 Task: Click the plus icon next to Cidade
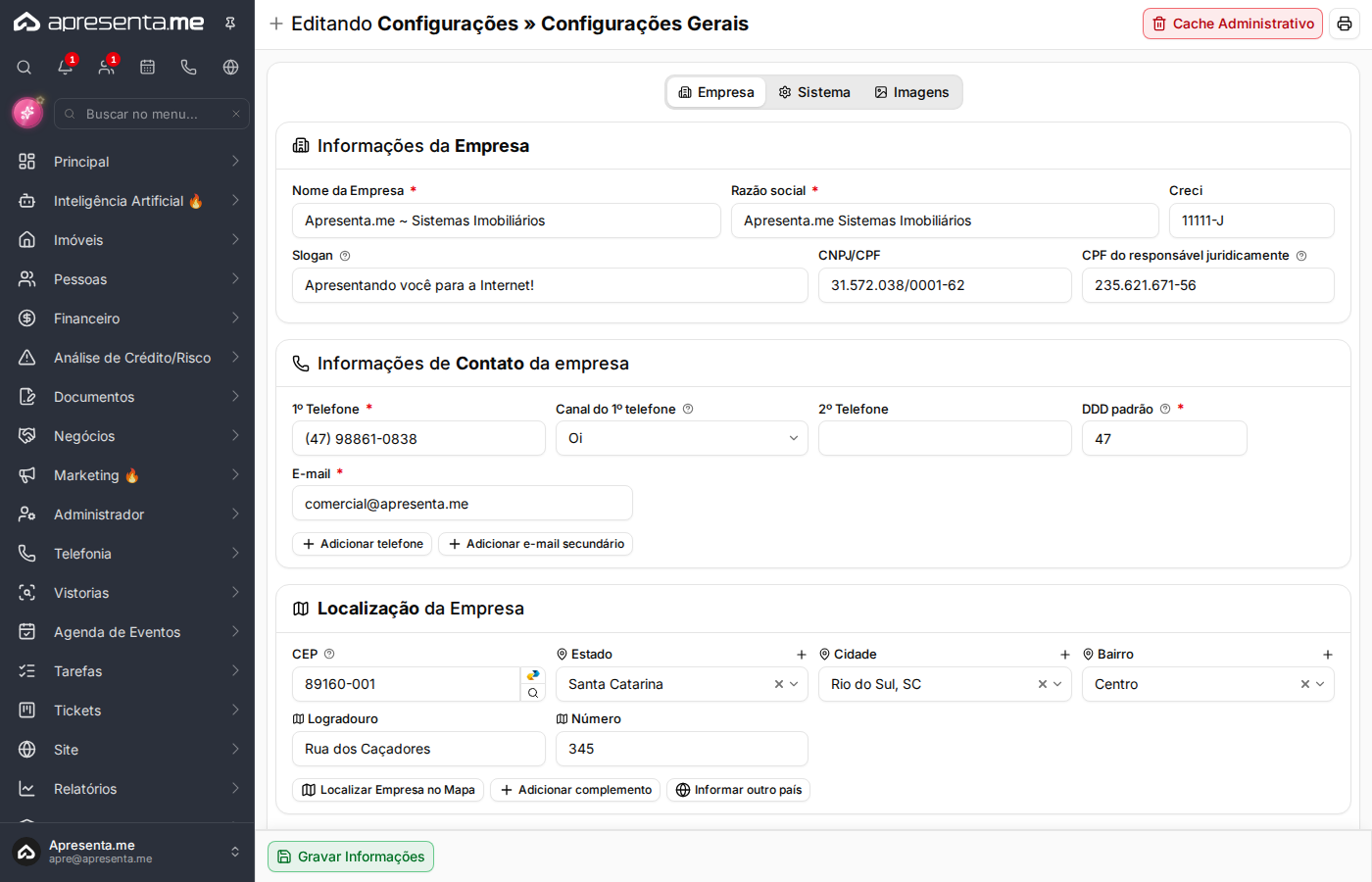click(x=1065, y=655)
